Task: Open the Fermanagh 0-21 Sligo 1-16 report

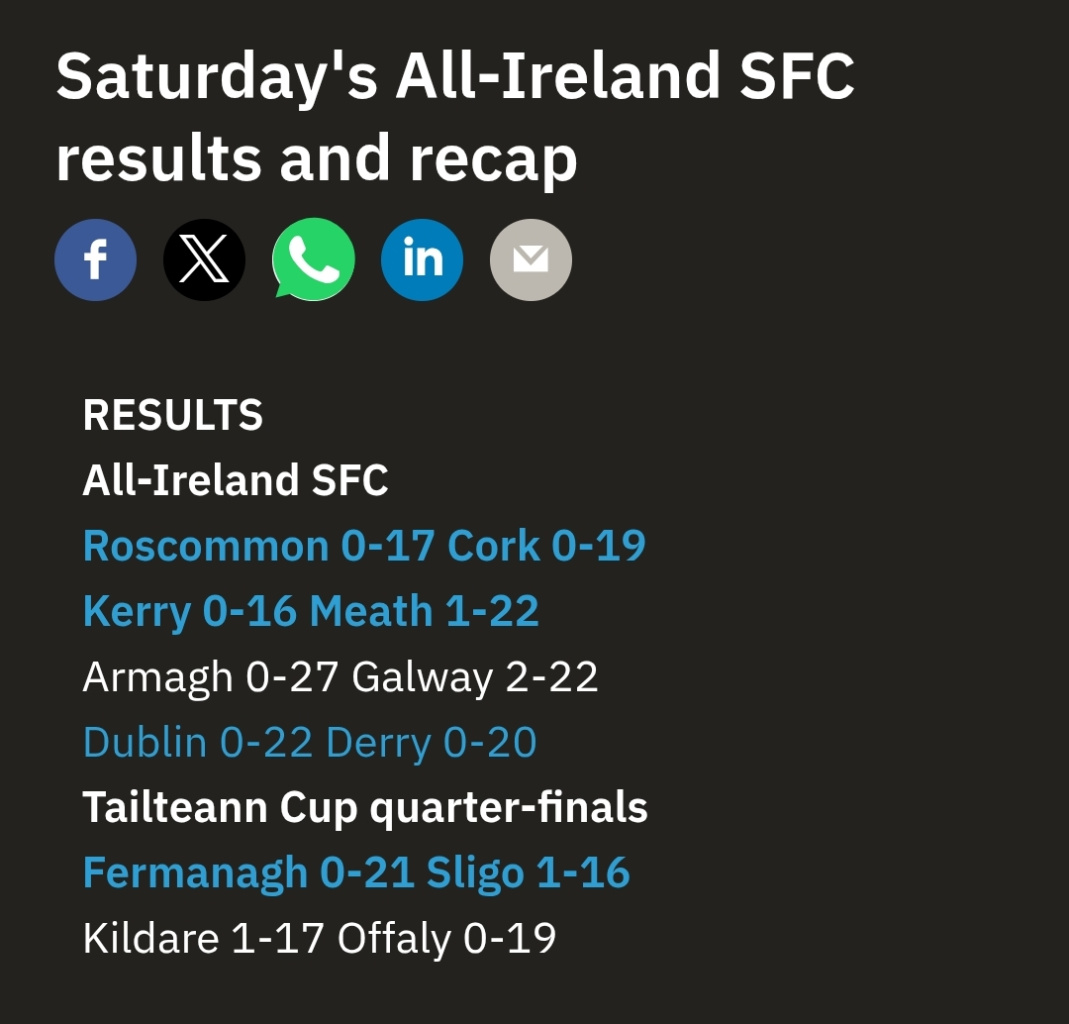Action: (357, 873)
